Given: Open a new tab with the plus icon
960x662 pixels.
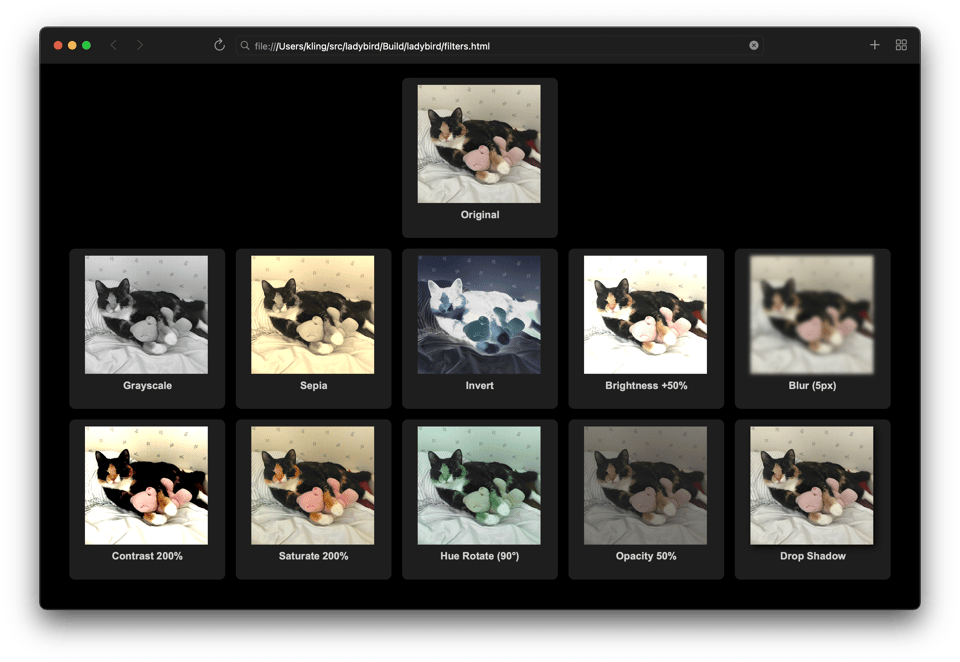Looking at the screenshot, I should tap(874, 45).
